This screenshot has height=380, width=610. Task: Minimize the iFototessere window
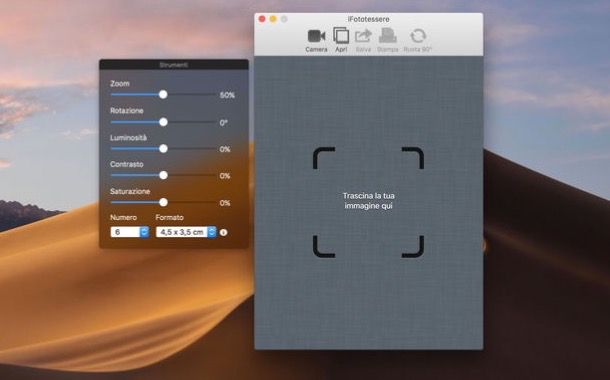point(273,19)
